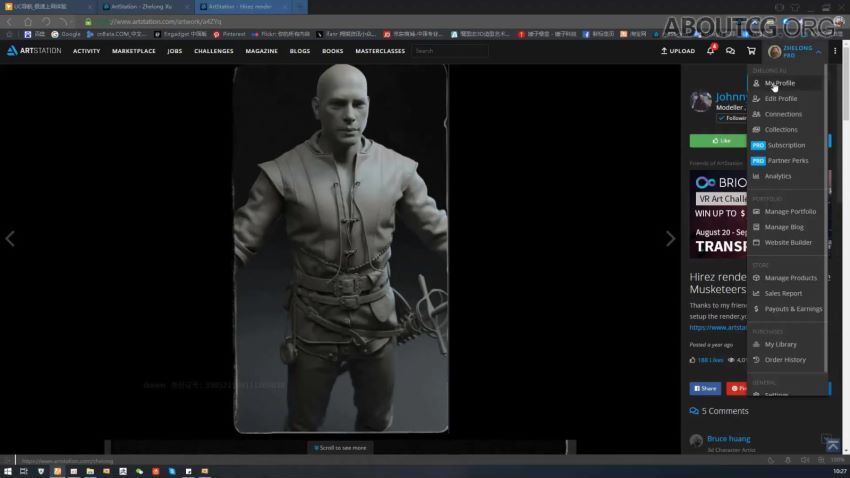Click the browser back button
Viewport: 850px width, 478px height.
(x=9, y=22)
